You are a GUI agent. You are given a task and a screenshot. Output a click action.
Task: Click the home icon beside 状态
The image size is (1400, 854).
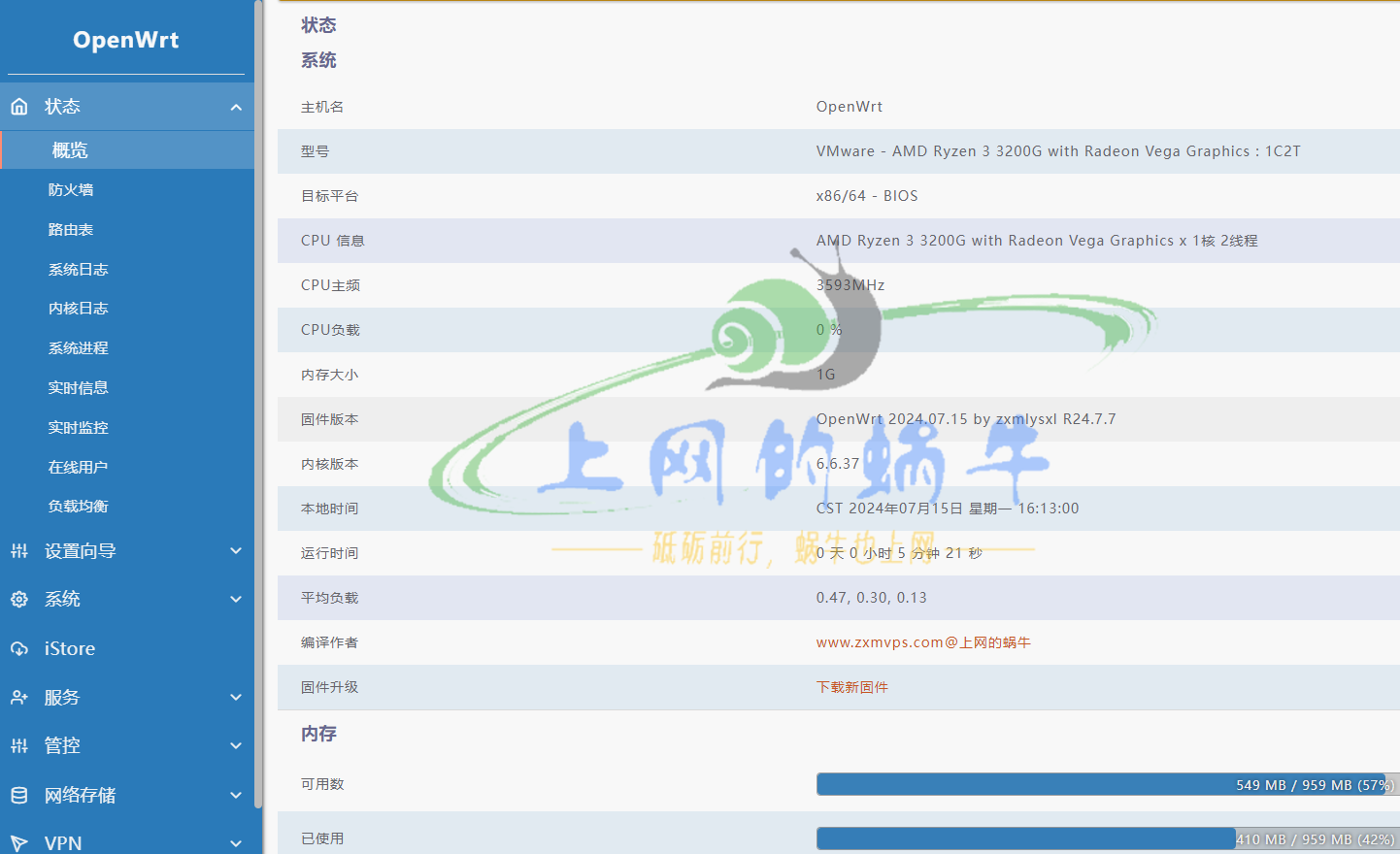coord(19,107)
